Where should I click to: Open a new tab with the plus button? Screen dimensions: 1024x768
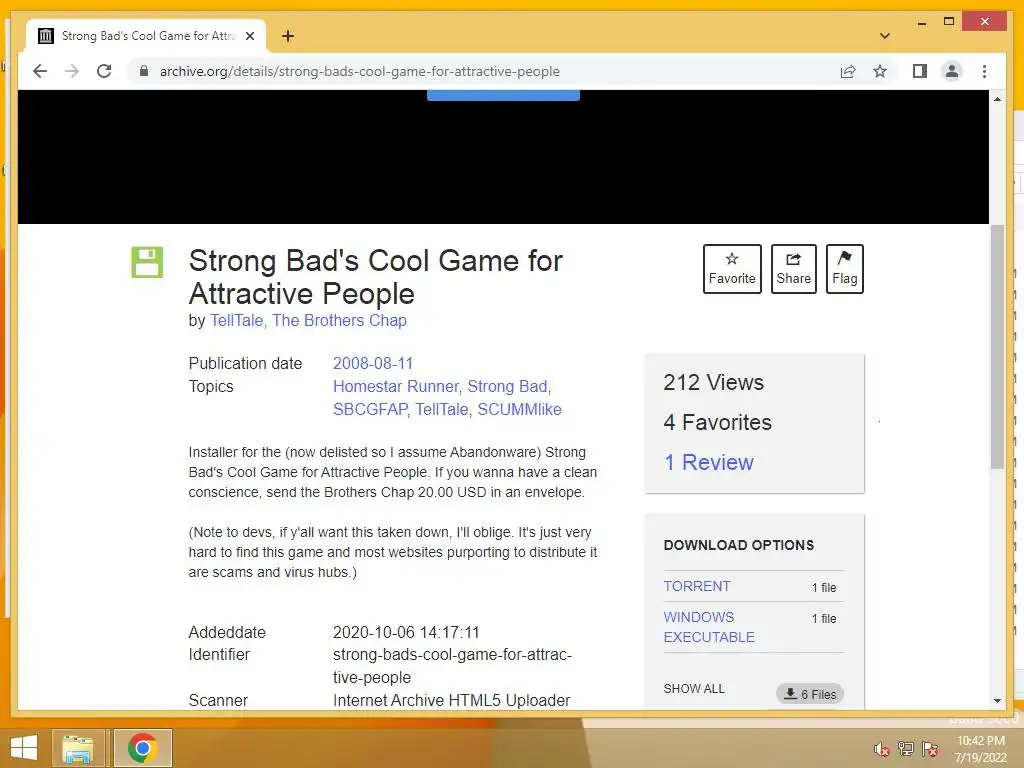pos(287,36)
